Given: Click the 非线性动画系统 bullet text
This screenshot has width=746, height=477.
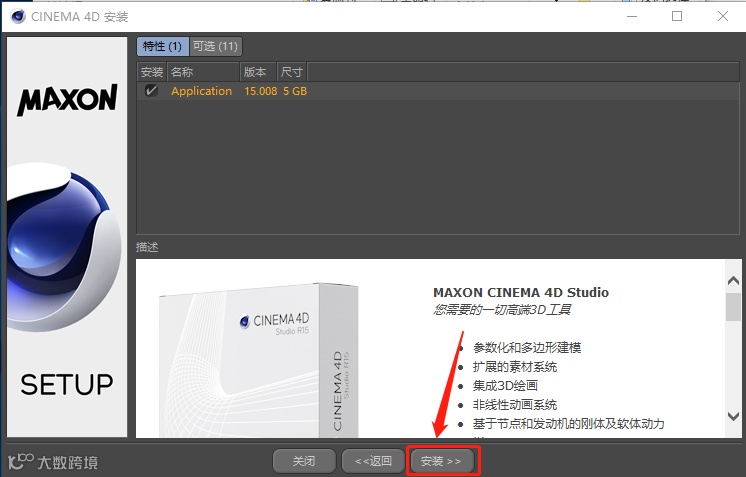Looking at the screenshot, I should click(x=515, y=405).
